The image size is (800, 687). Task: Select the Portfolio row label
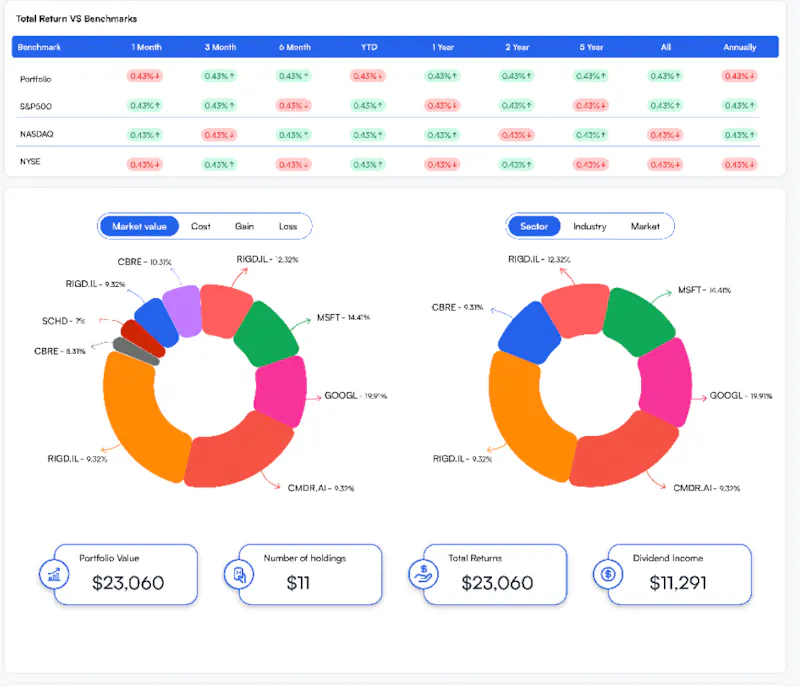(x=36, y=79)
